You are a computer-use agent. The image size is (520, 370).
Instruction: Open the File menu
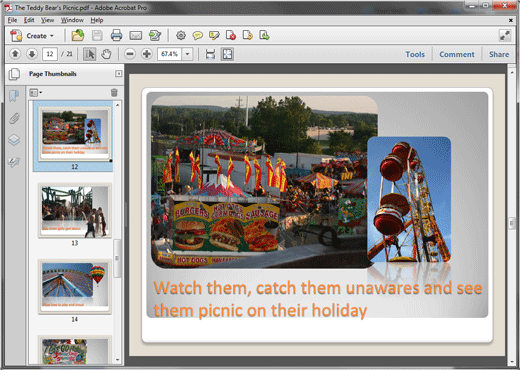coord(12,20)
